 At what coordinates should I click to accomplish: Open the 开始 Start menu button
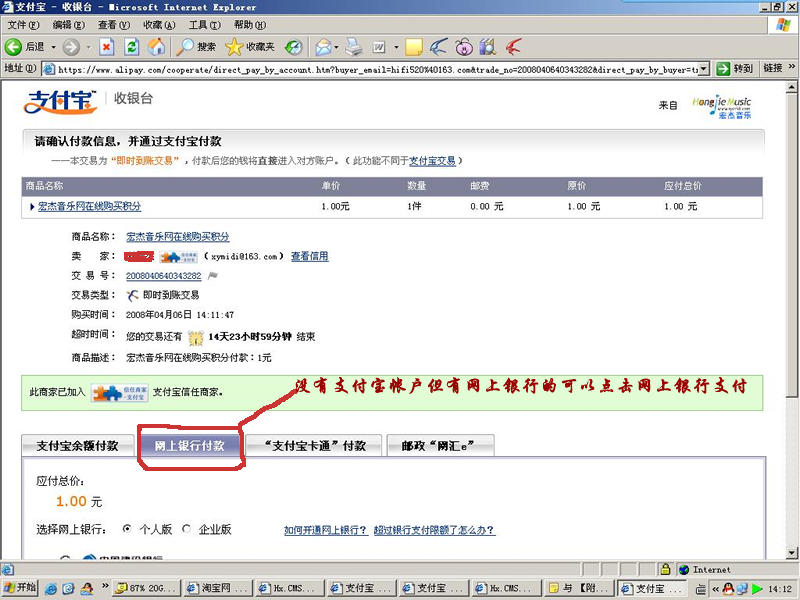(x=20, y=588)
